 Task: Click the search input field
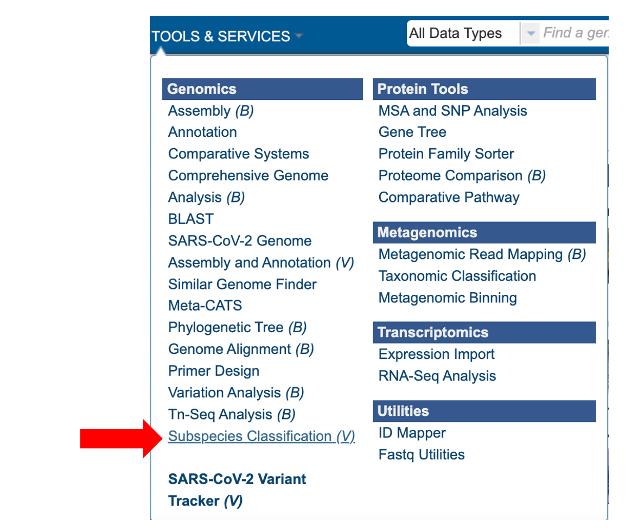click(x=574, y=33)
